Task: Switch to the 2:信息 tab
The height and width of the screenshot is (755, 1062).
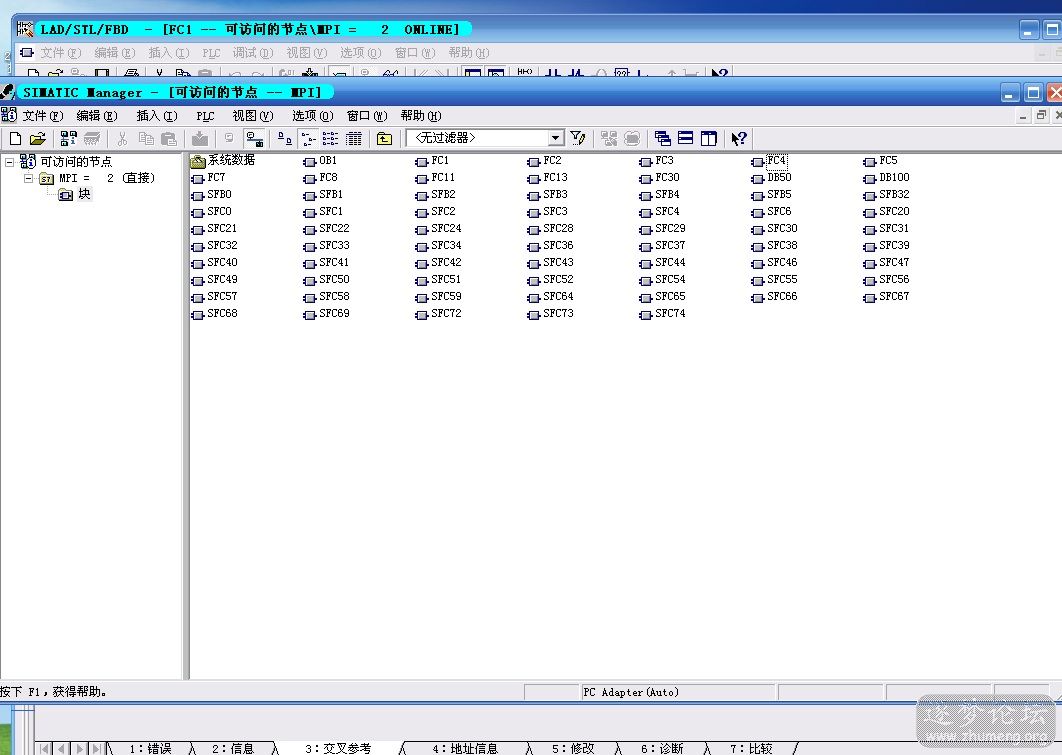Action: [x=233, y=748]
